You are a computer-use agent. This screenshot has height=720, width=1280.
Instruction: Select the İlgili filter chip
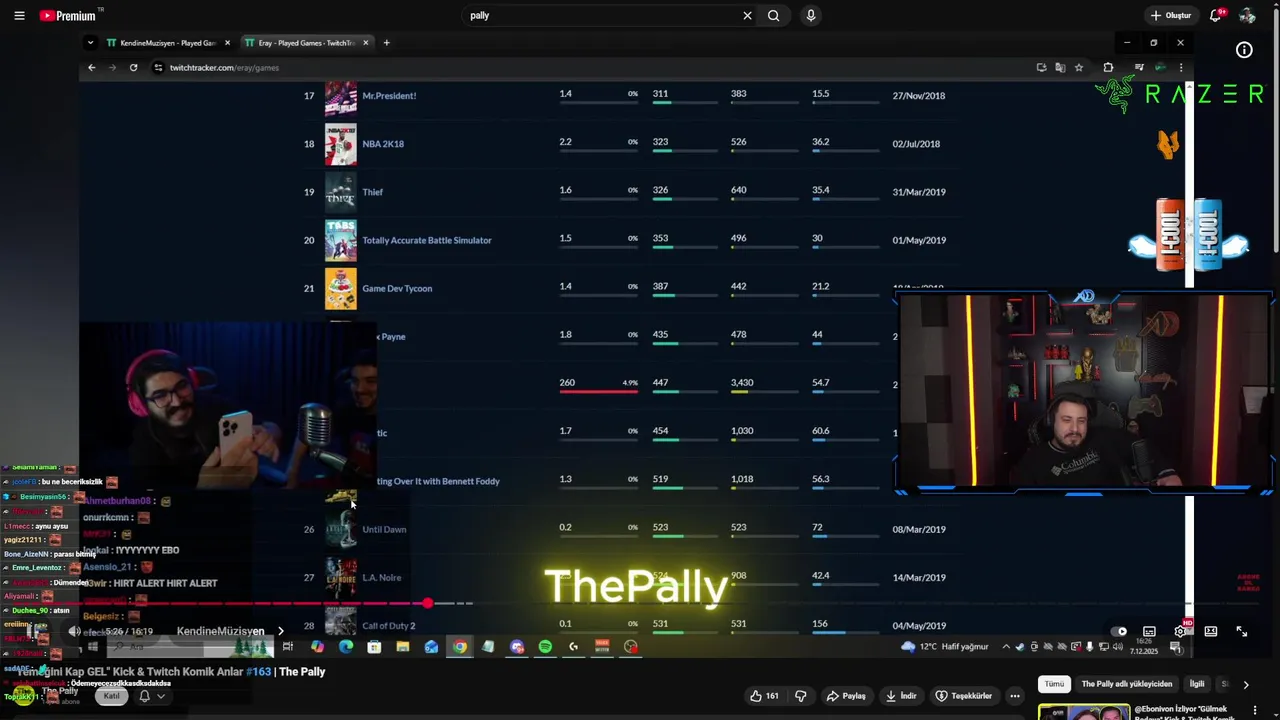tap(1196, 684)
